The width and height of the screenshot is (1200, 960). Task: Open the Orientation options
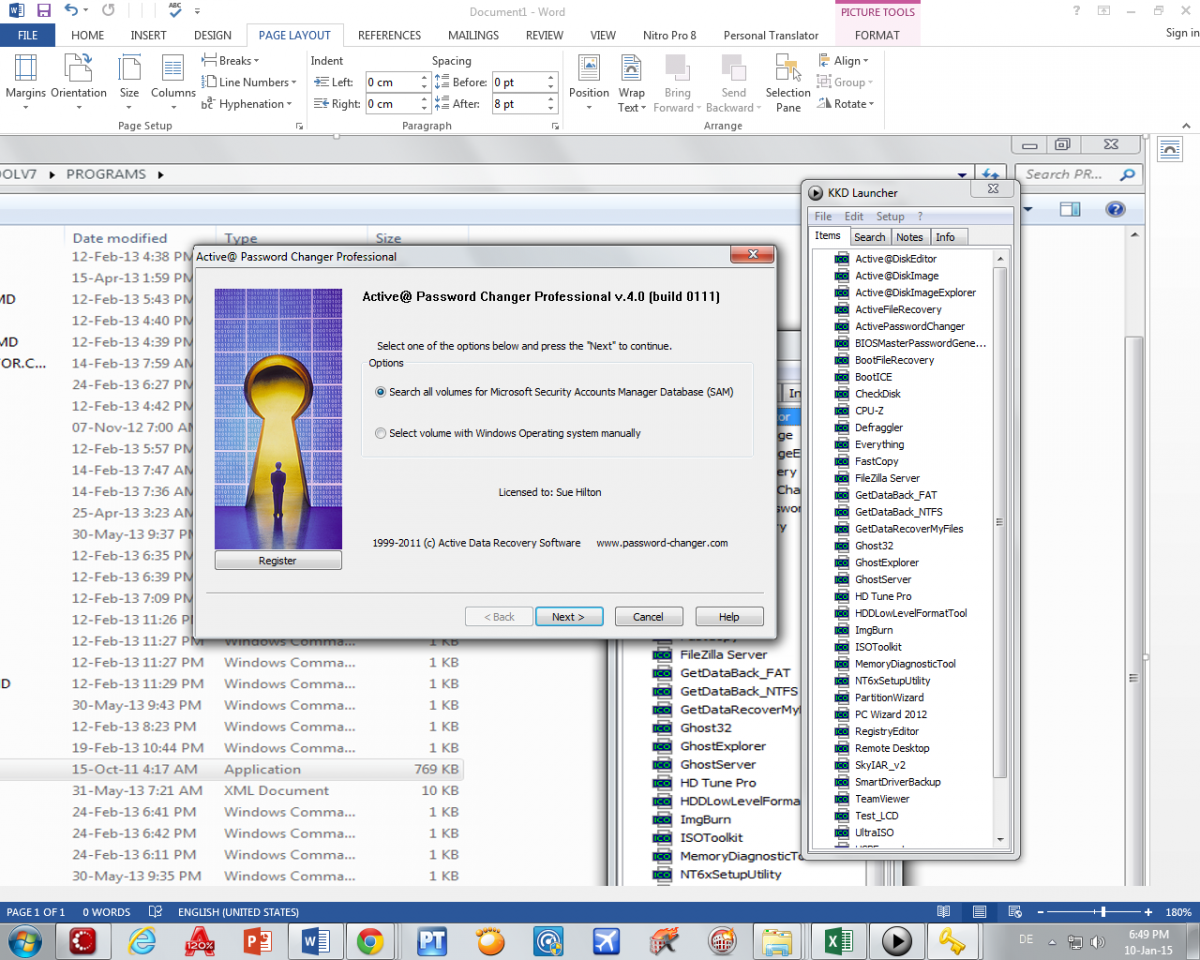[x=79, y=83]
